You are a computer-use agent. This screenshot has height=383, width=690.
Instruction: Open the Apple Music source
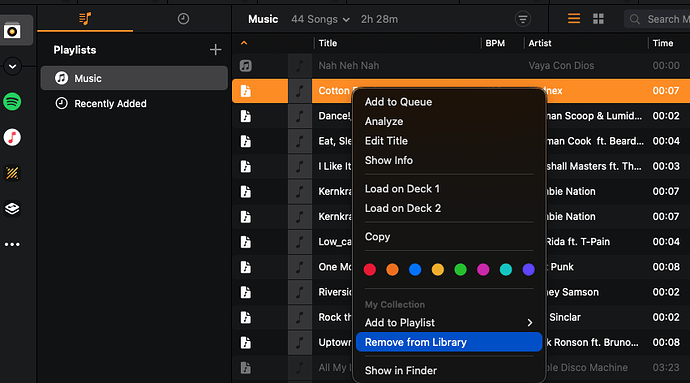point(12,137)
